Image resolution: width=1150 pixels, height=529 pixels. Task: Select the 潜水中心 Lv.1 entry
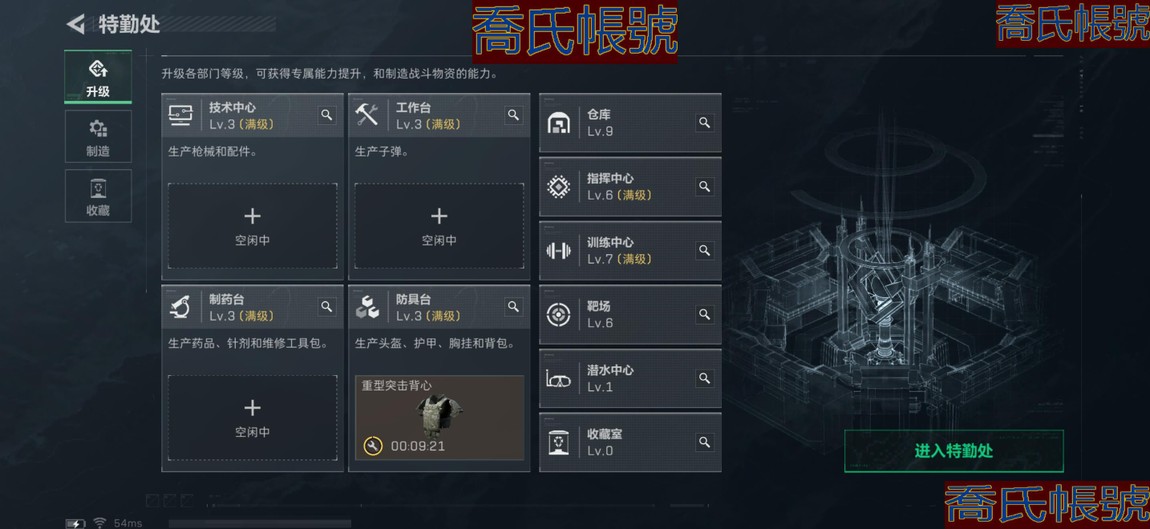pos(630,379)
